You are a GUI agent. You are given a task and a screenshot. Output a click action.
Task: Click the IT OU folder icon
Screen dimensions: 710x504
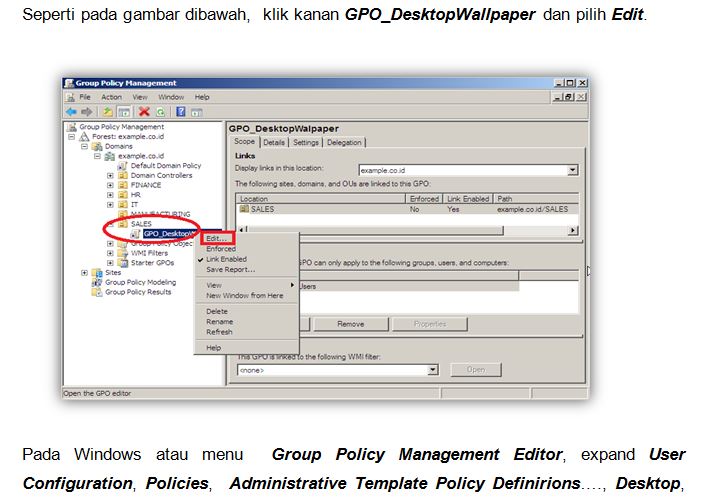pyautogui.click(x=123, y=204)
